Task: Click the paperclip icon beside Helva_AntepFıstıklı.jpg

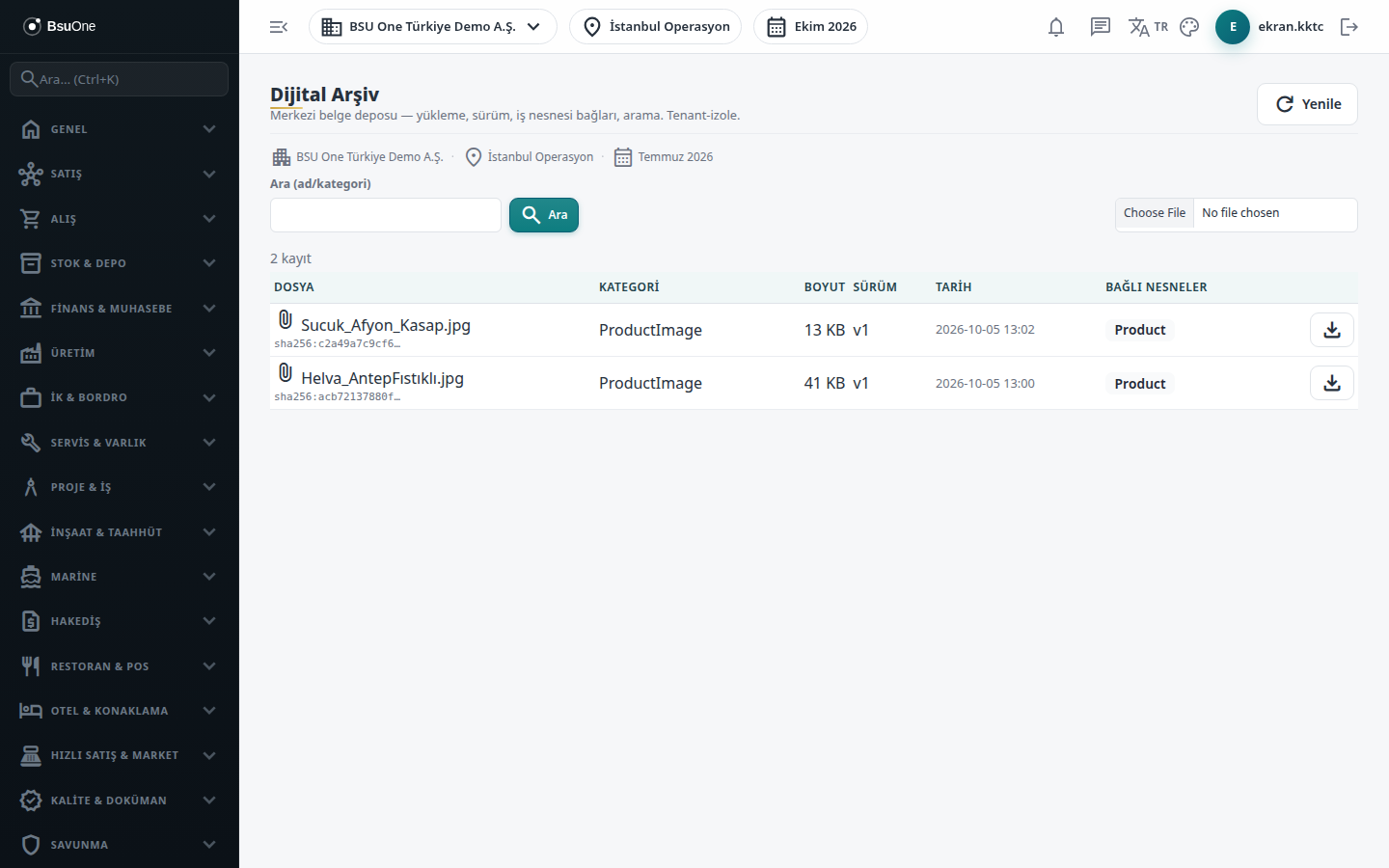Action: [286, 372]
